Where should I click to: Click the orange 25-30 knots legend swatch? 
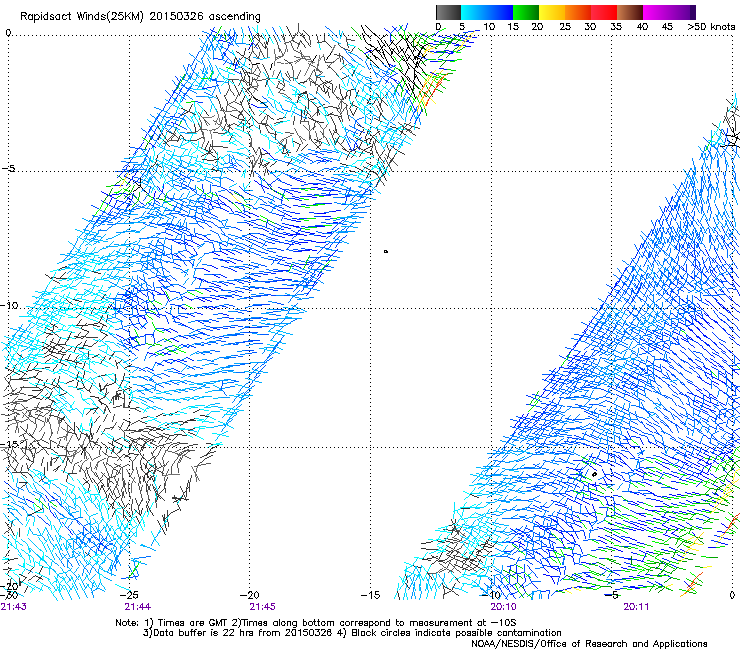click(578, 12)
